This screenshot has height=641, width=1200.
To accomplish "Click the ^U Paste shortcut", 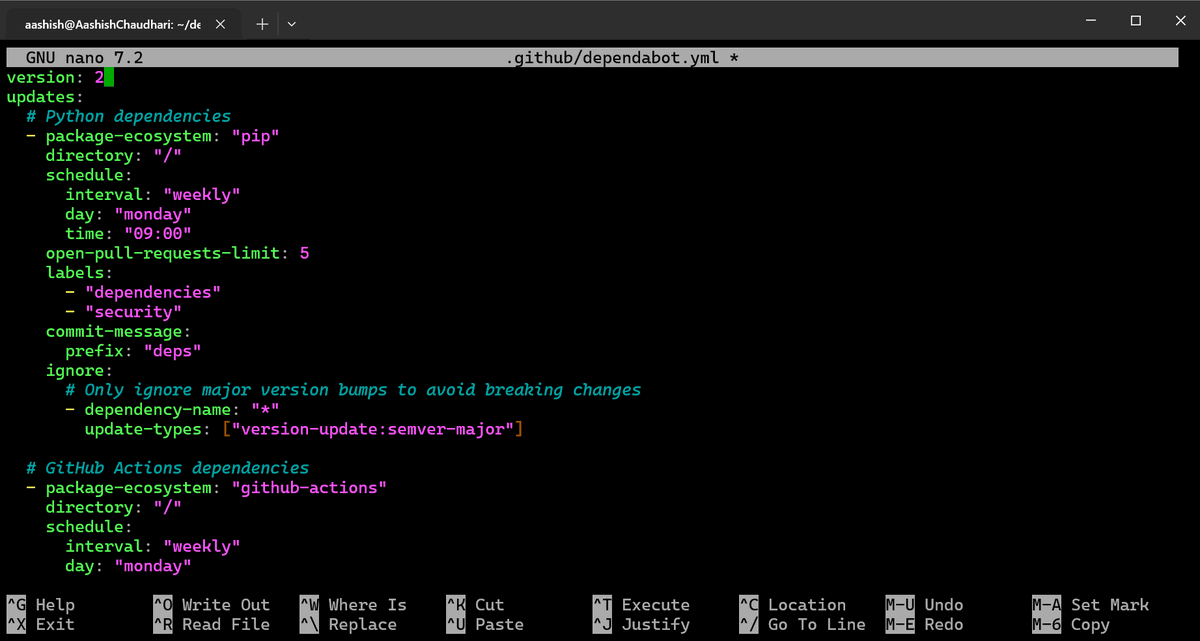I will (x=485, y=624).
